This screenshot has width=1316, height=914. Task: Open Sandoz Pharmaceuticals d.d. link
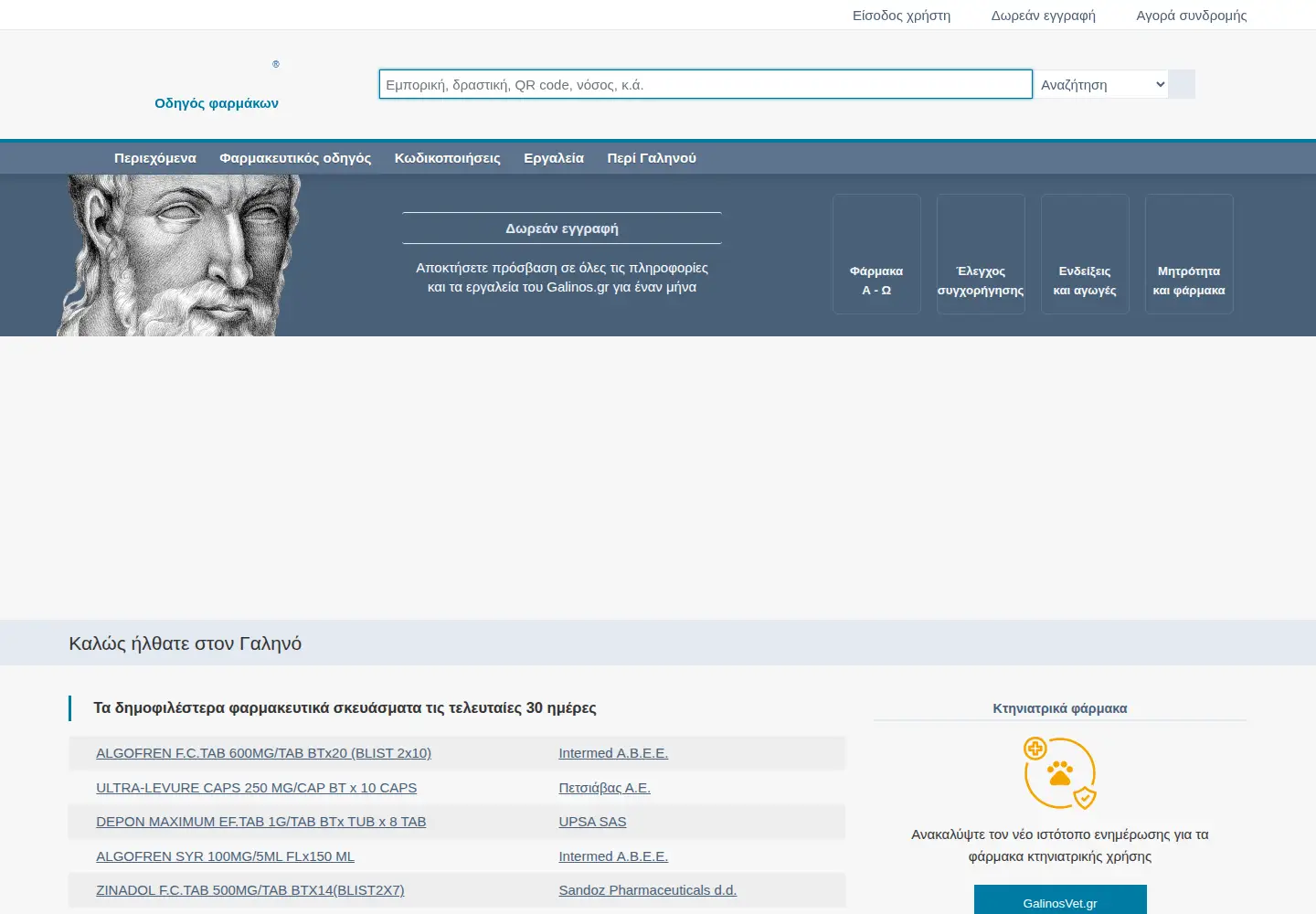tap(647, 890)
